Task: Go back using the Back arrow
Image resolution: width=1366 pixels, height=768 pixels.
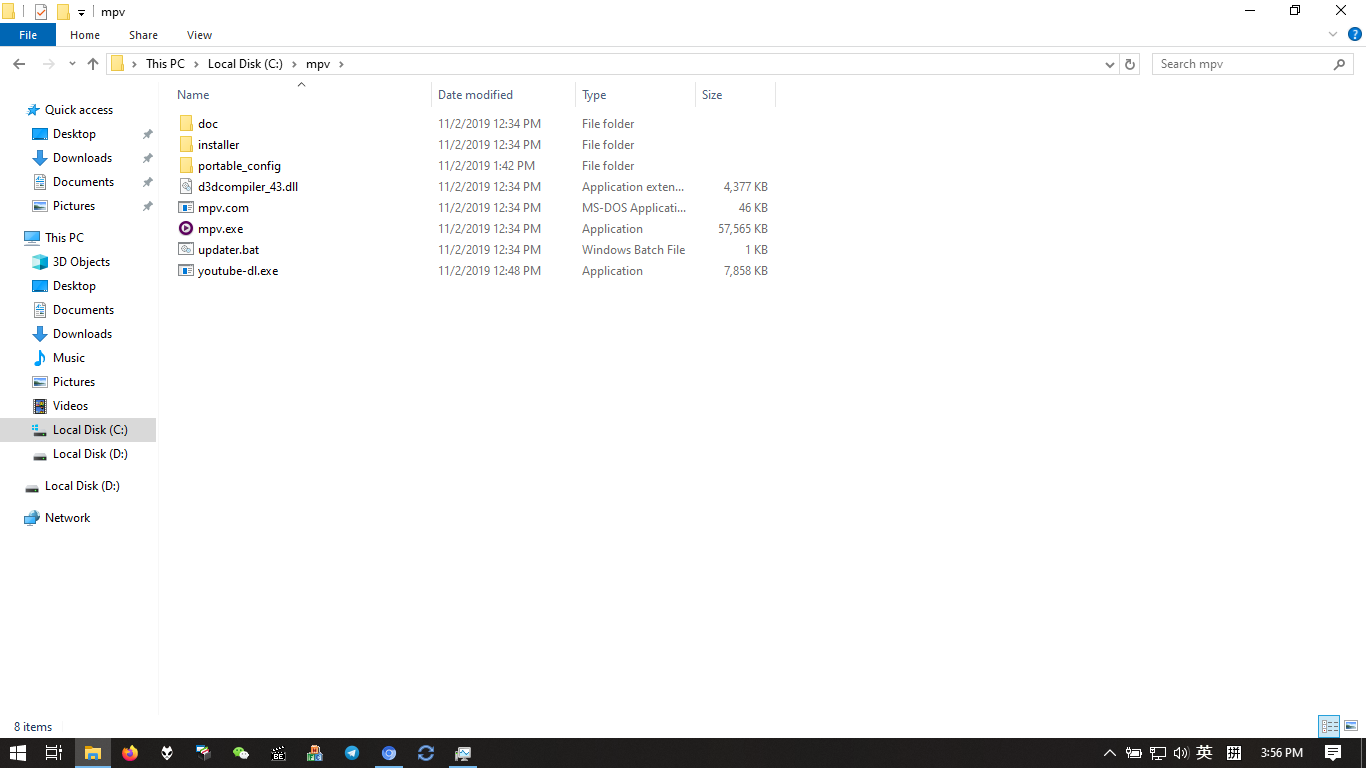Action: coord(19,64)
